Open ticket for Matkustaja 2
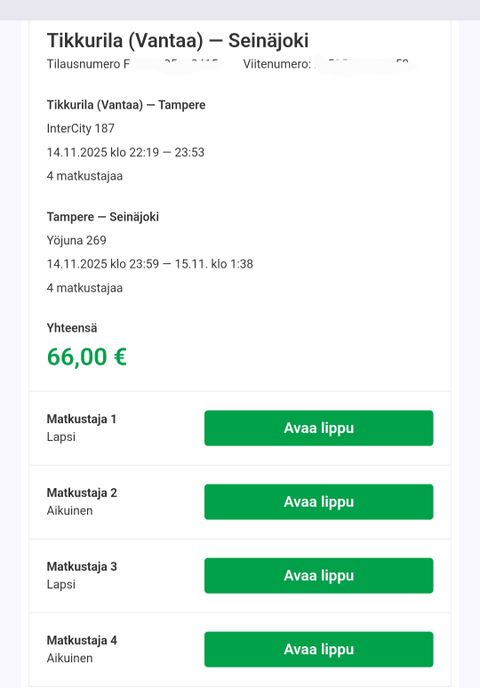480x688 pixels. pos(319,502)
